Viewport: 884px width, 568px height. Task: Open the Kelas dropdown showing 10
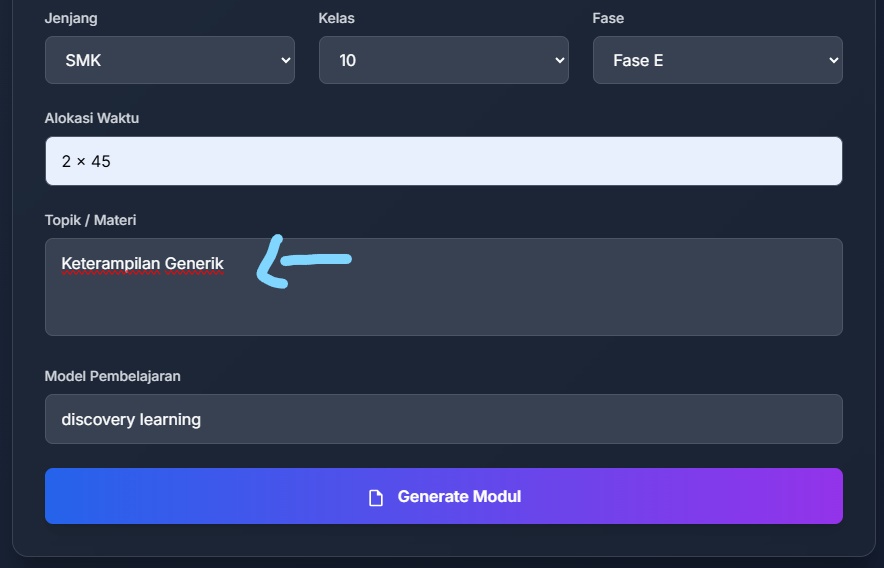point(444,60)
